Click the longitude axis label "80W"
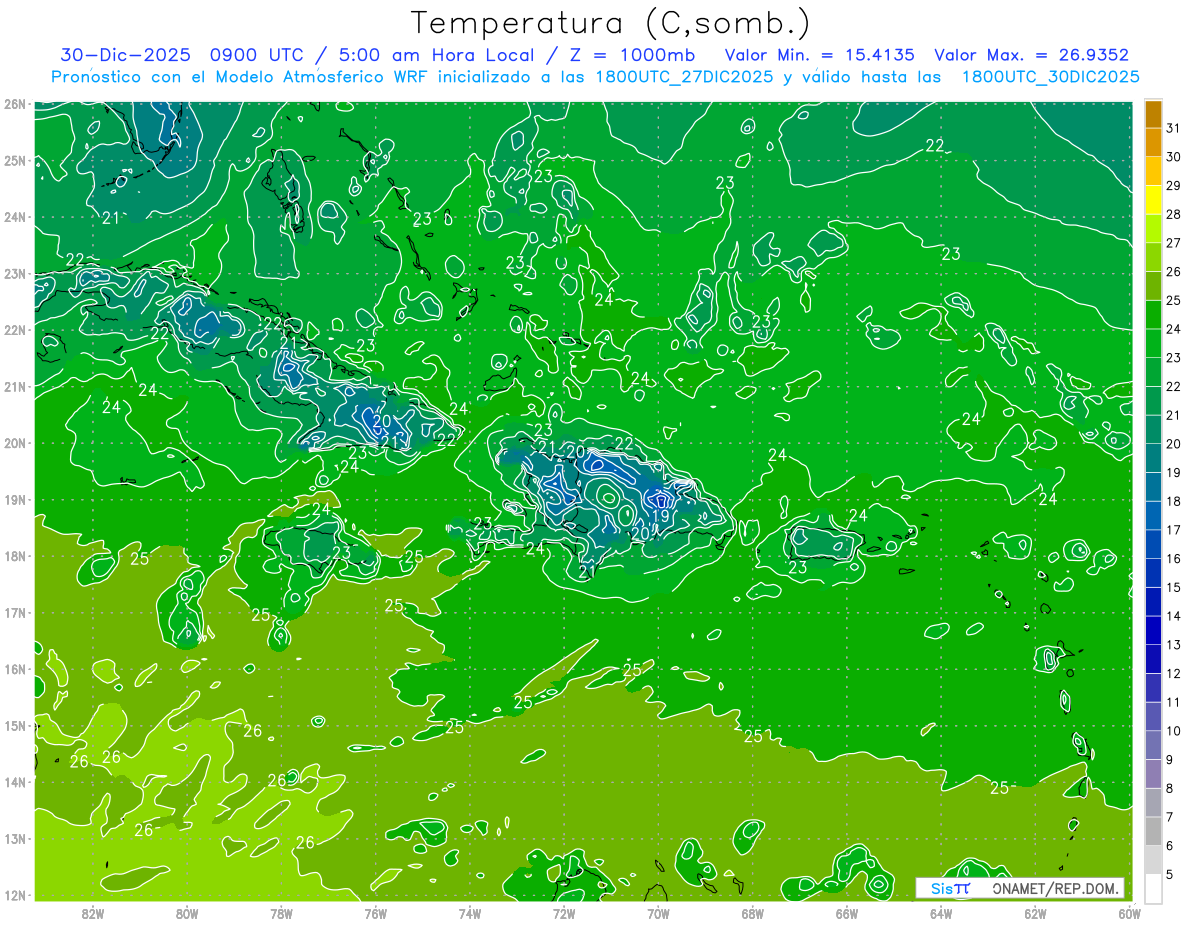 pyautogui.click(x=187, y=913)
